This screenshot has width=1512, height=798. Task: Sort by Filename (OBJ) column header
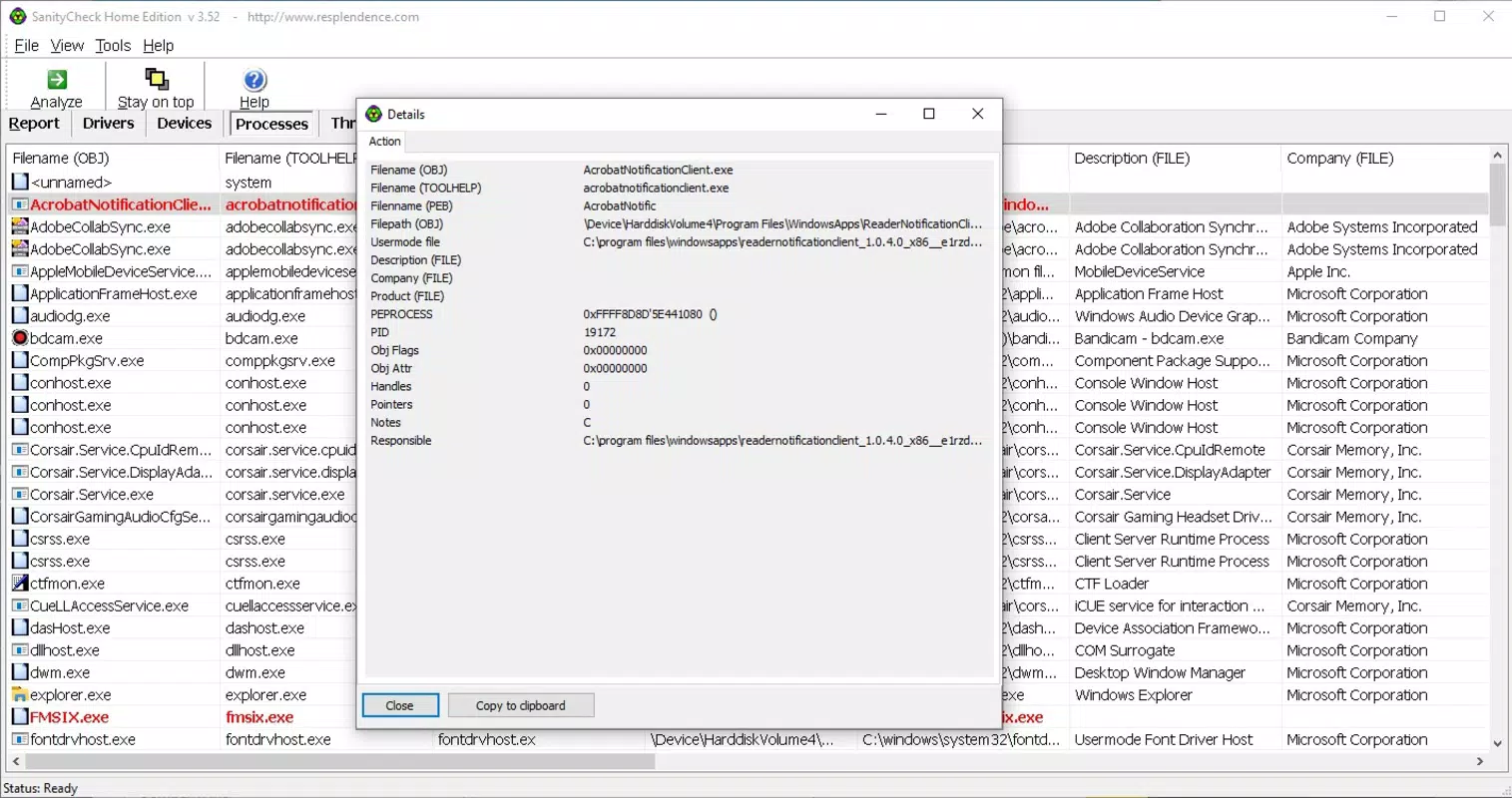pos(112,159)
